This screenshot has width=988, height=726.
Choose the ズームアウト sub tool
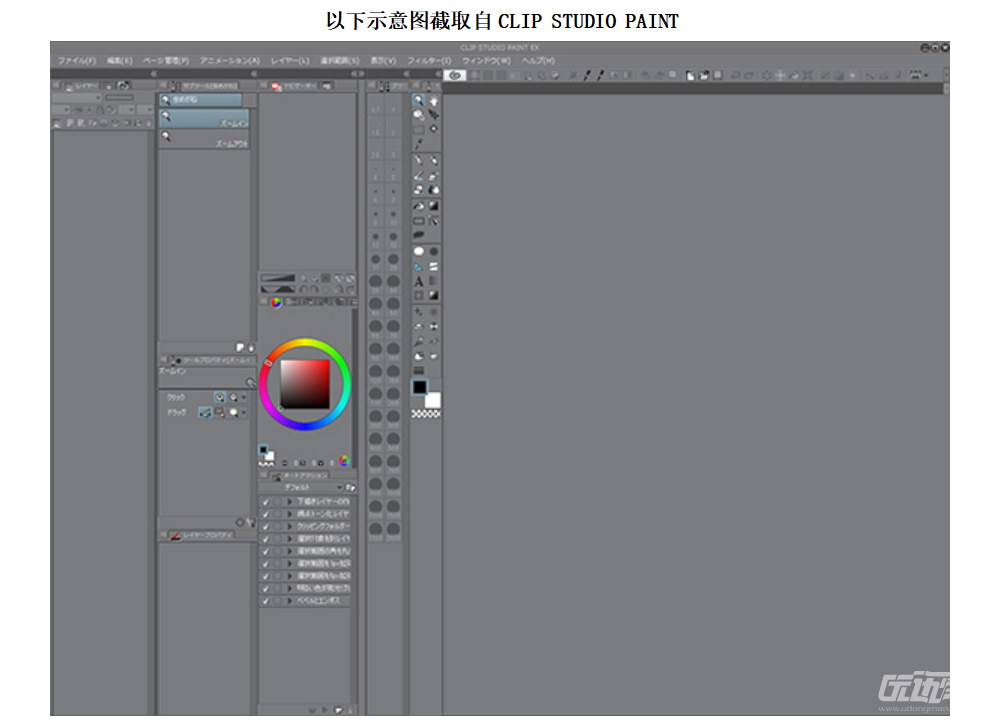(204, 140)
